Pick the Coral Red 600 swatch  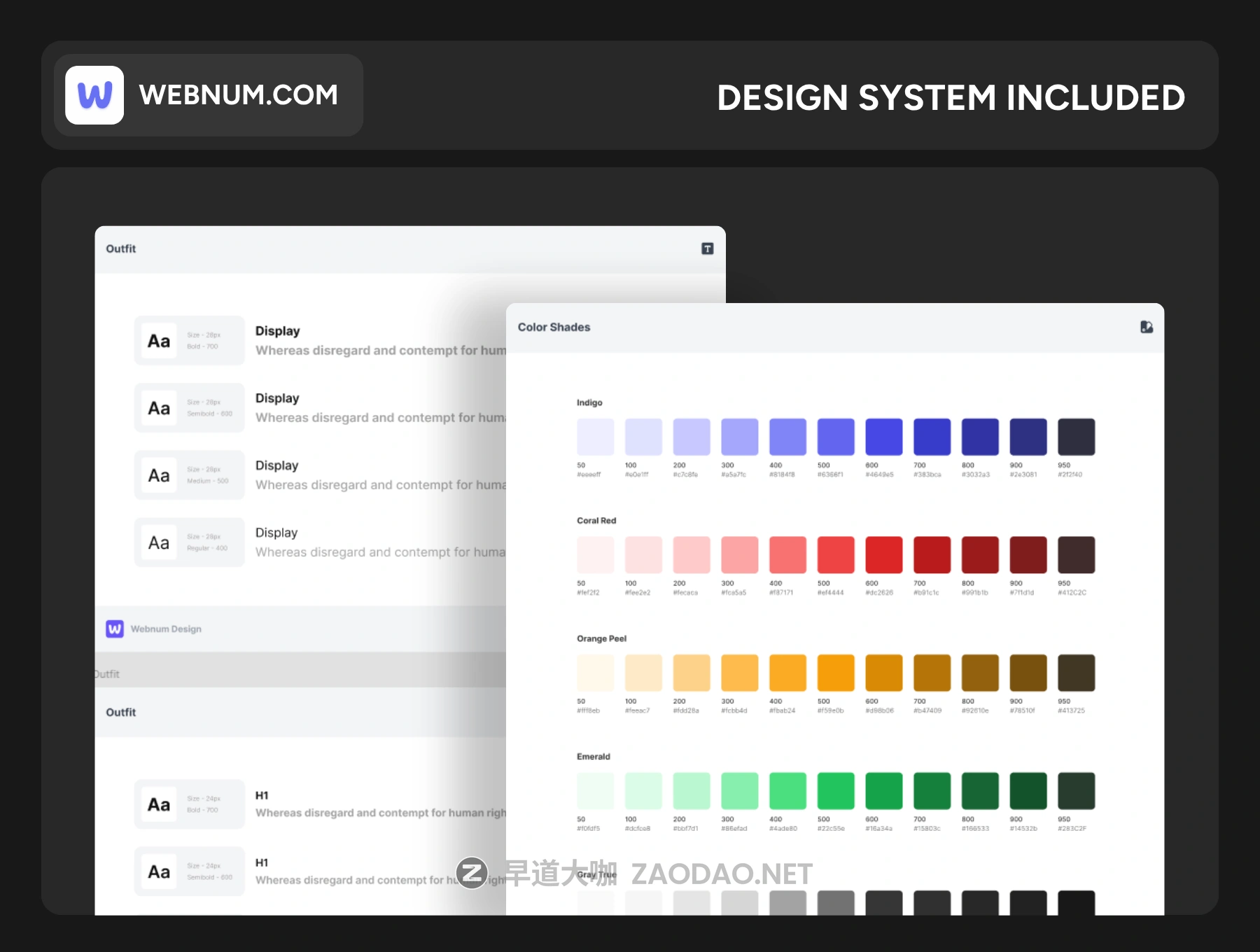[883, 555]
